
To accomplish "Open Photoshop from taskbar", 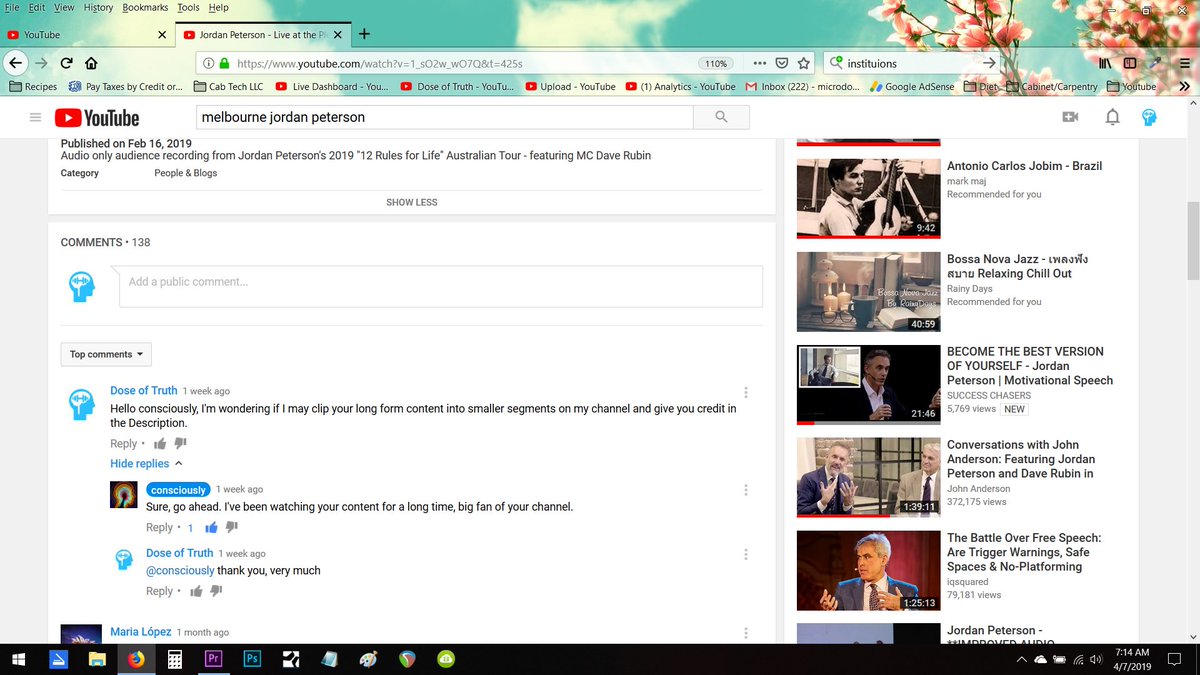I will tap(252, 659).
